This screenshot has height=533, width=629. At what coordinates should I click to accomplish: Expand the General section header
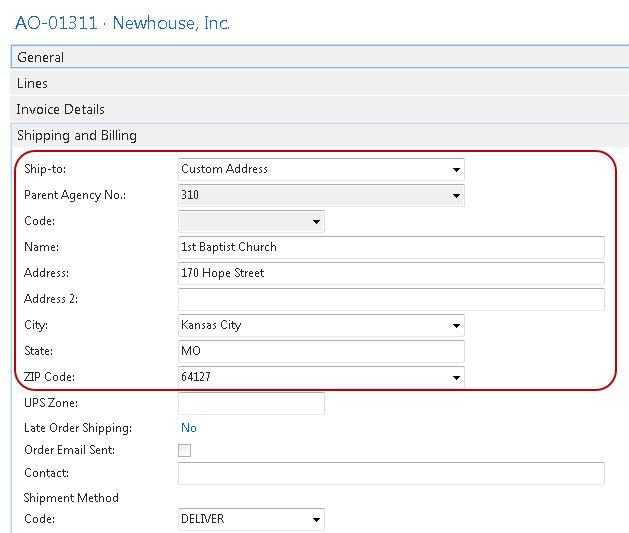tap(40, 58)
